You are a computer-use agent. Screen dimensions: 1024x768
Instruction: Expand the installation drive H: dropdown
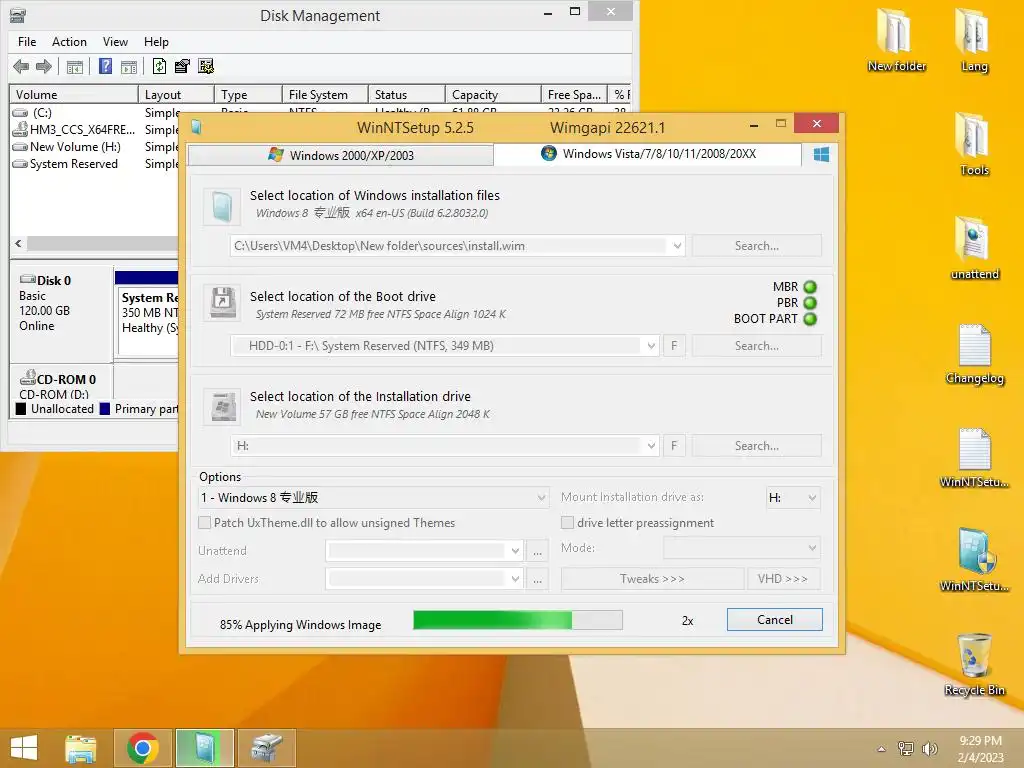(x=651, y=446)
